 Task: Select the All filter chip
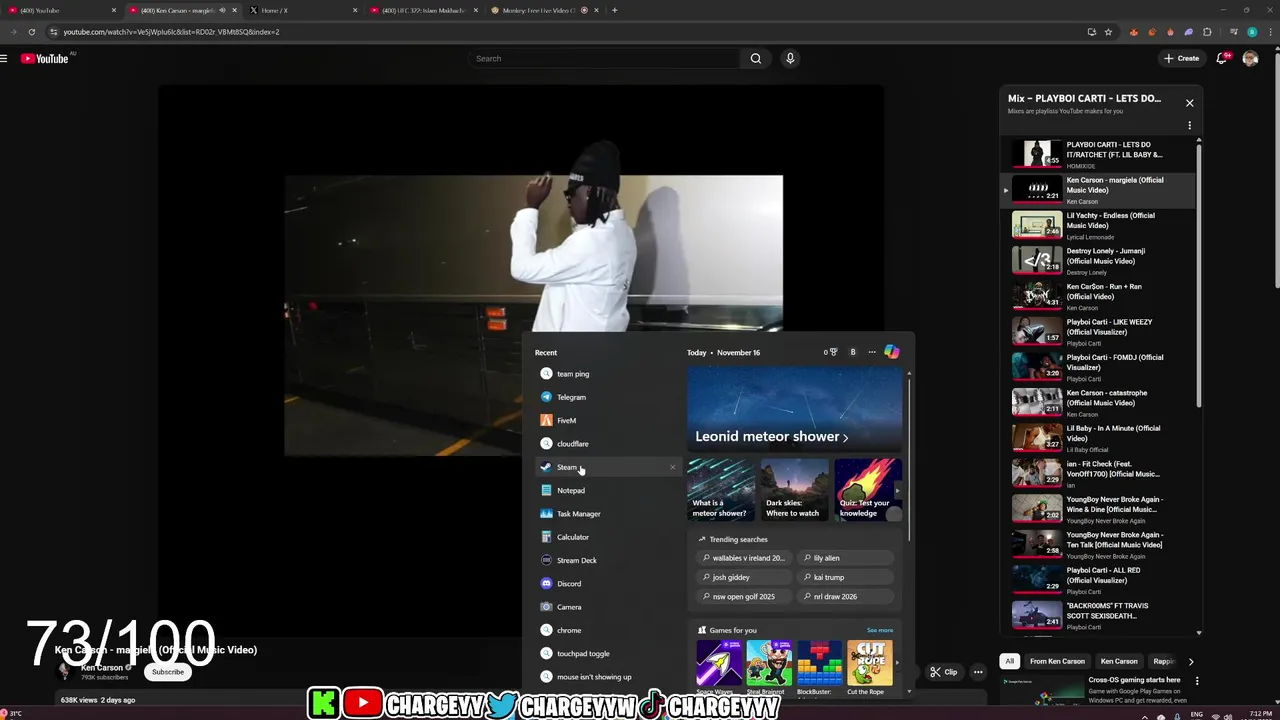coord(1010,661)
